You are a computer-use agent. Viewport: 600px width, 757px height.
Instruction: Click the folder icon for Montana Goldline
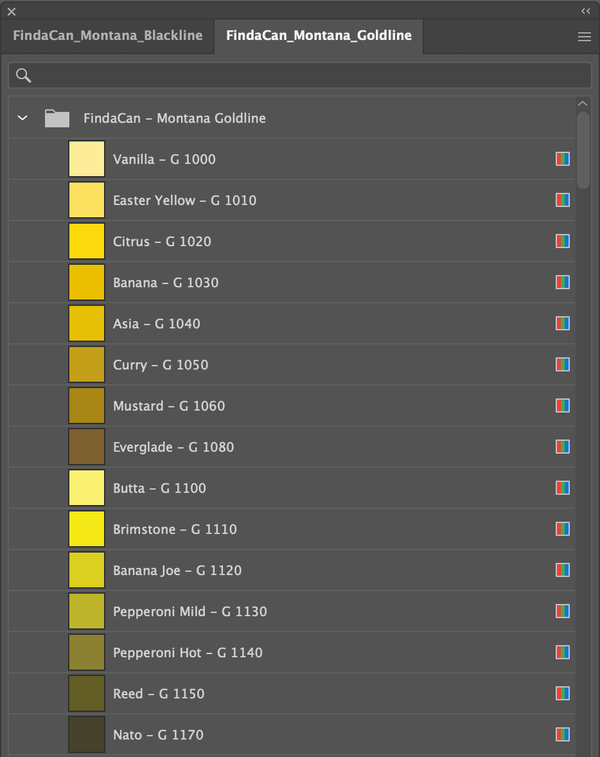click(x=57, y=118)
